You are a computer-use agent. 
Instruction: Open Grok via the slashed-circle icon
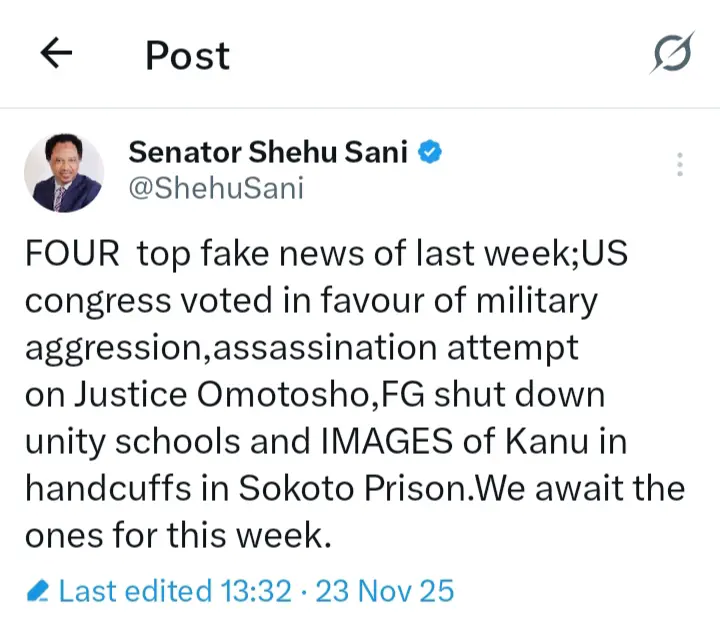pyautogui.click(x=670, y=53)
